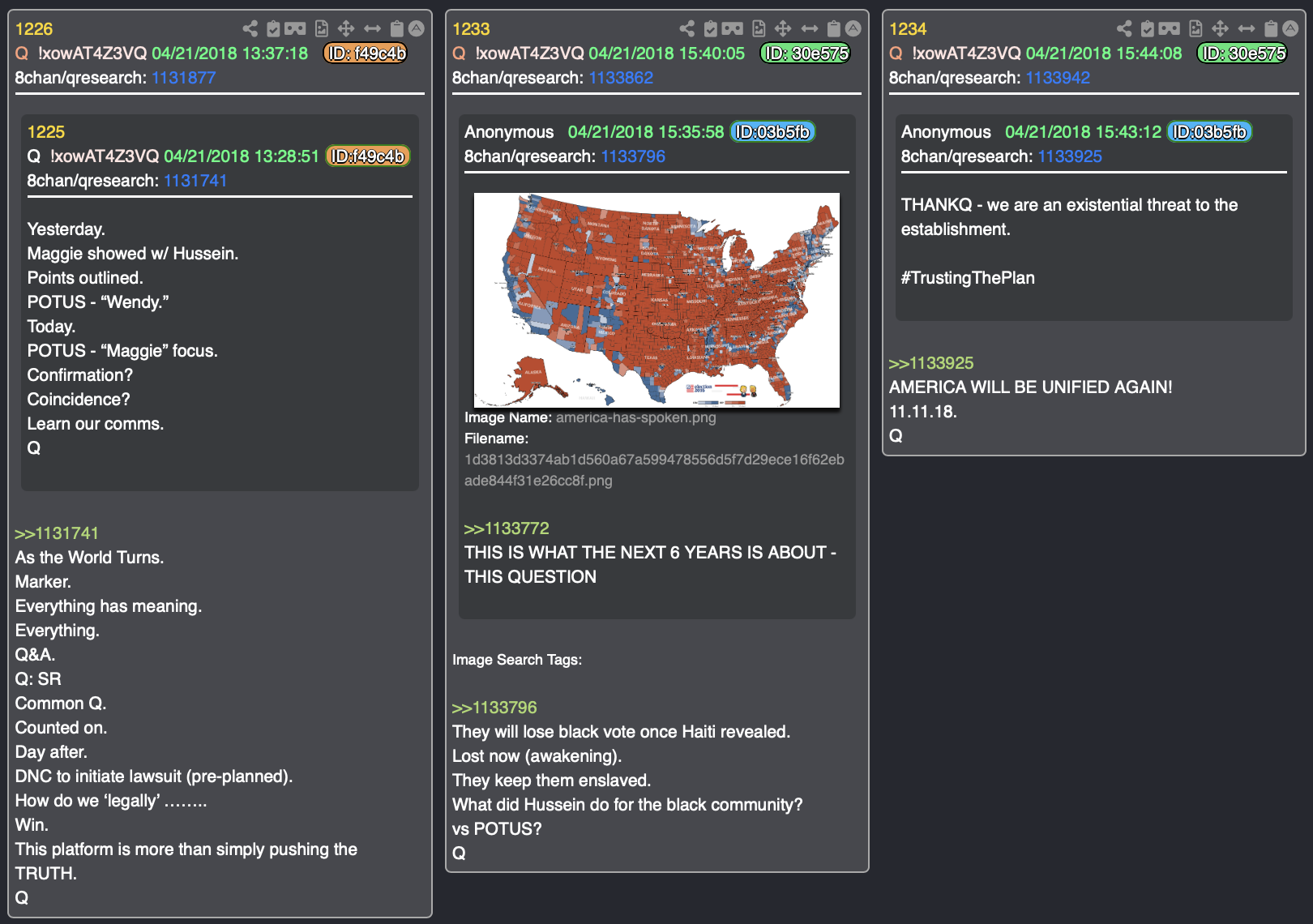The width and height of the screenshot is (1313, 924).
Task: Open 8chan link 1133925 in Anonymous post
Action: 1070,156
